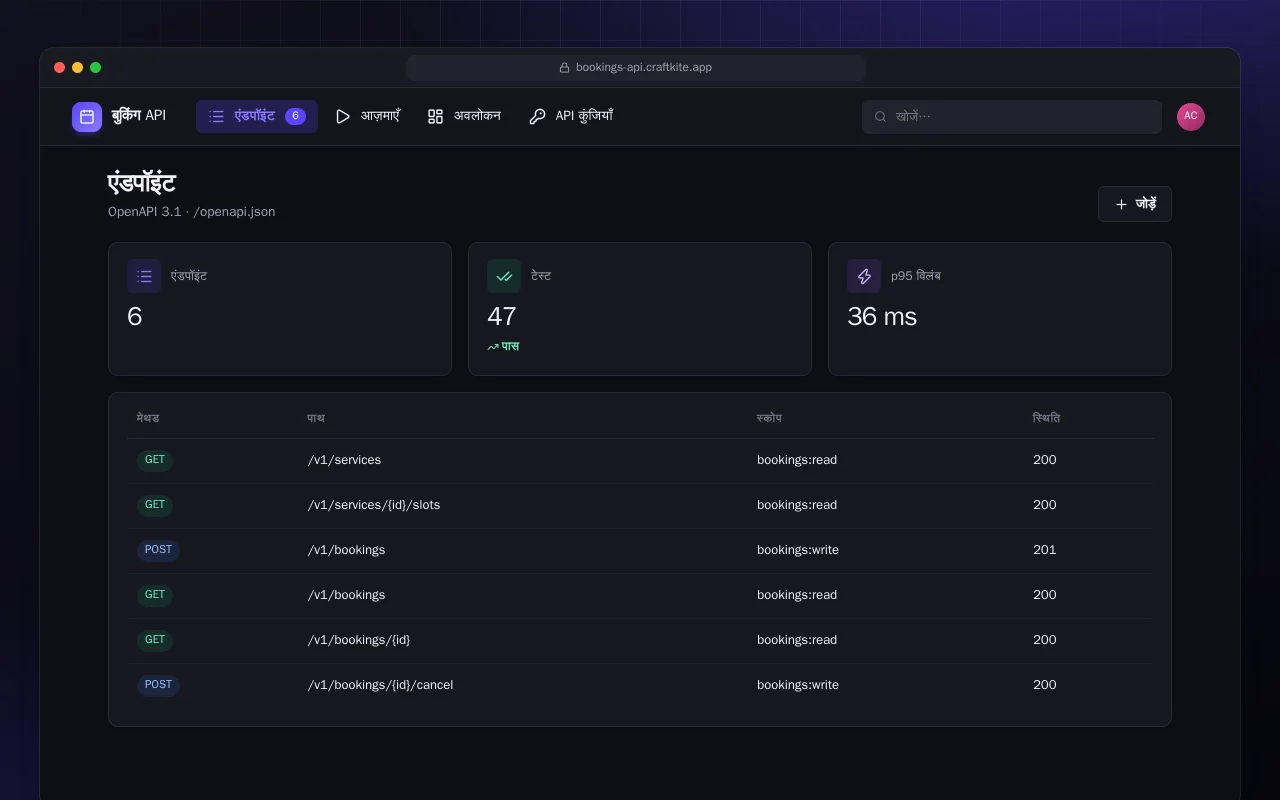Open the /v1/services endpoint row
1280x800 pixels.
640,461
